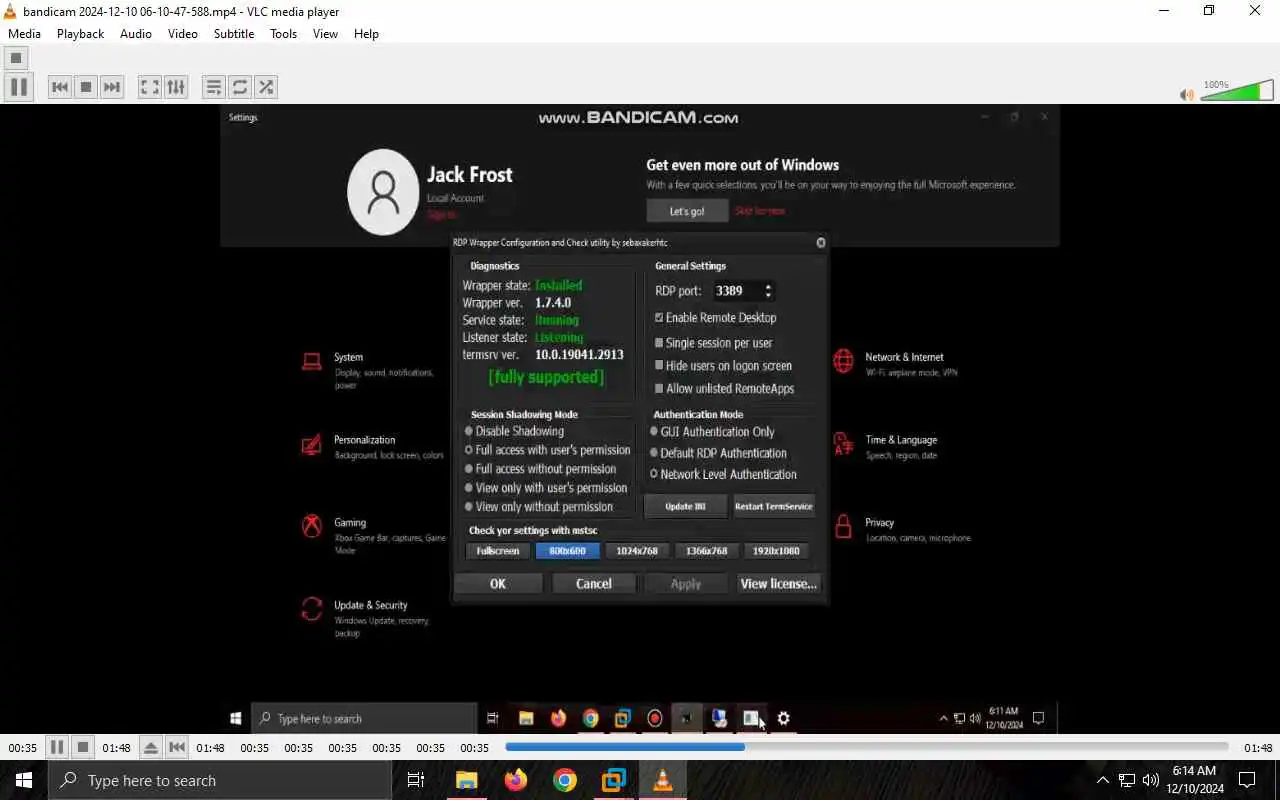Open the Subtitle menu
This screenshot has height=800, width=1280.
234,33
